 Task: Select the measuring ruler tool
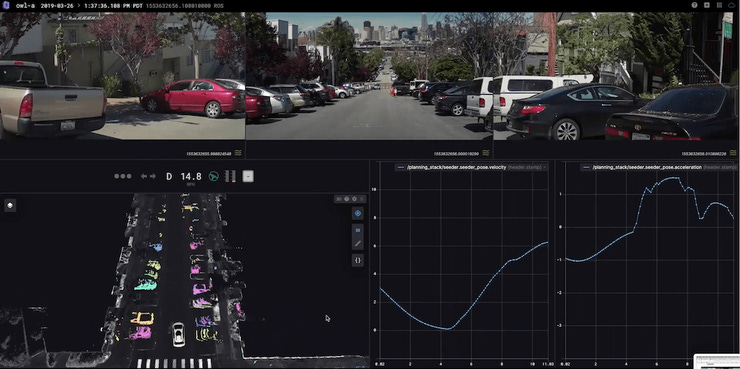point(358,243)
